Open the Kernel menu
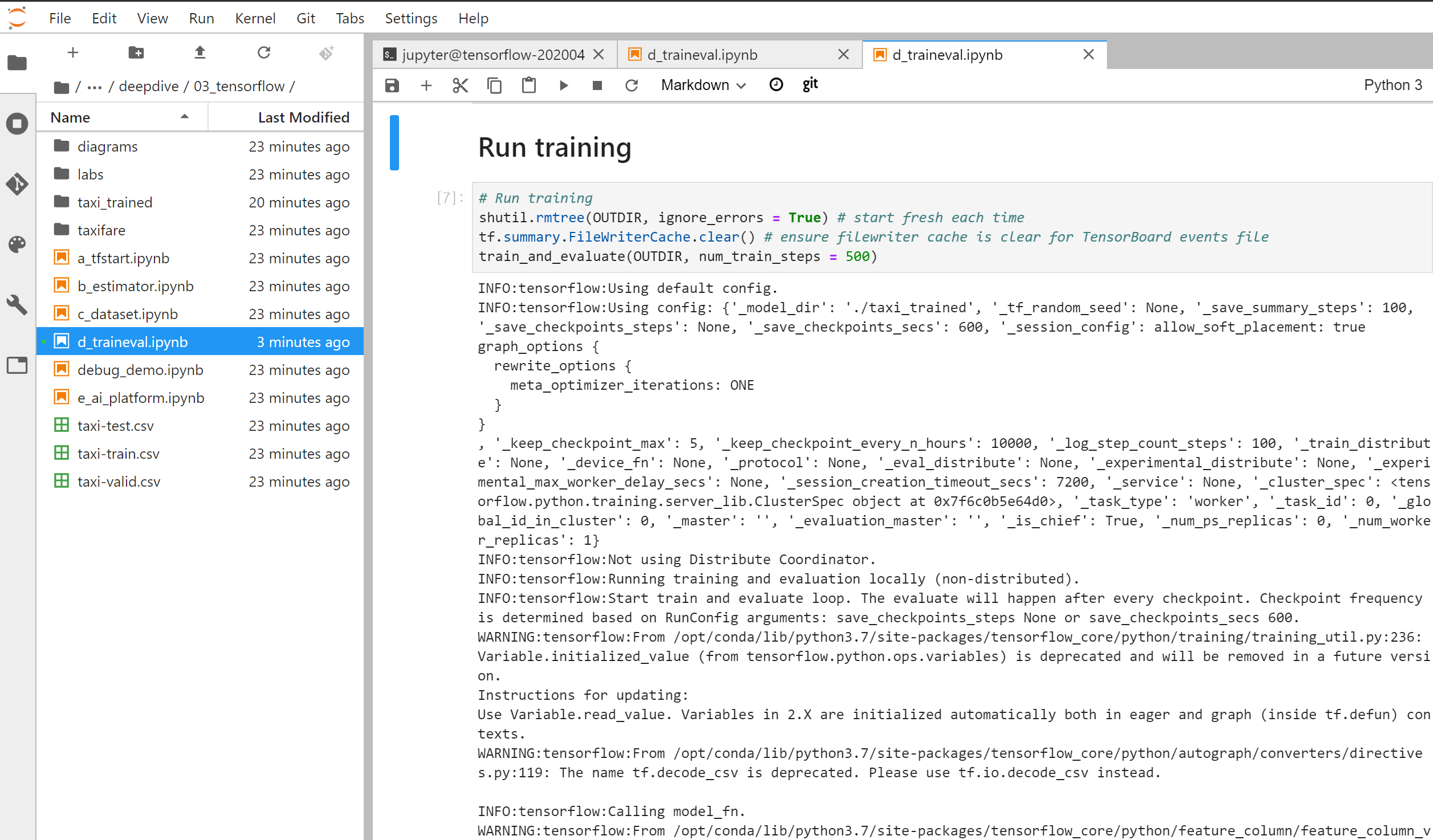Screen dimensions: 1433x840 tap(255, 18)
